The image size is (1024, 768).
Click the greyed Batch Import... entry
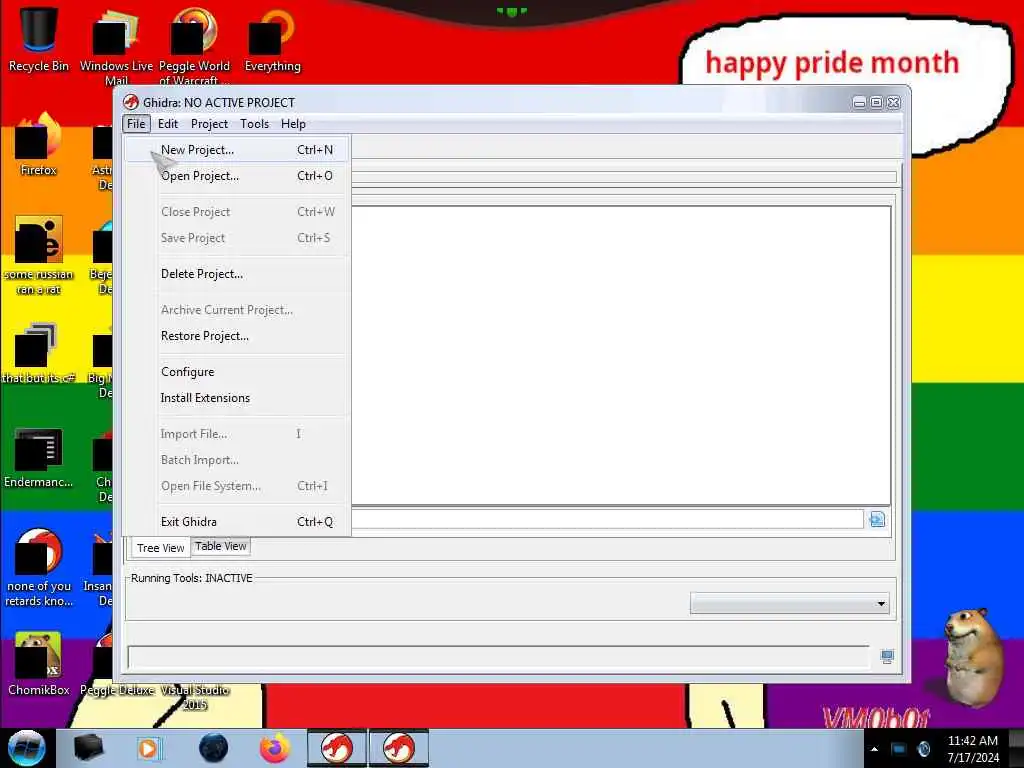click(x=236, y=460)
